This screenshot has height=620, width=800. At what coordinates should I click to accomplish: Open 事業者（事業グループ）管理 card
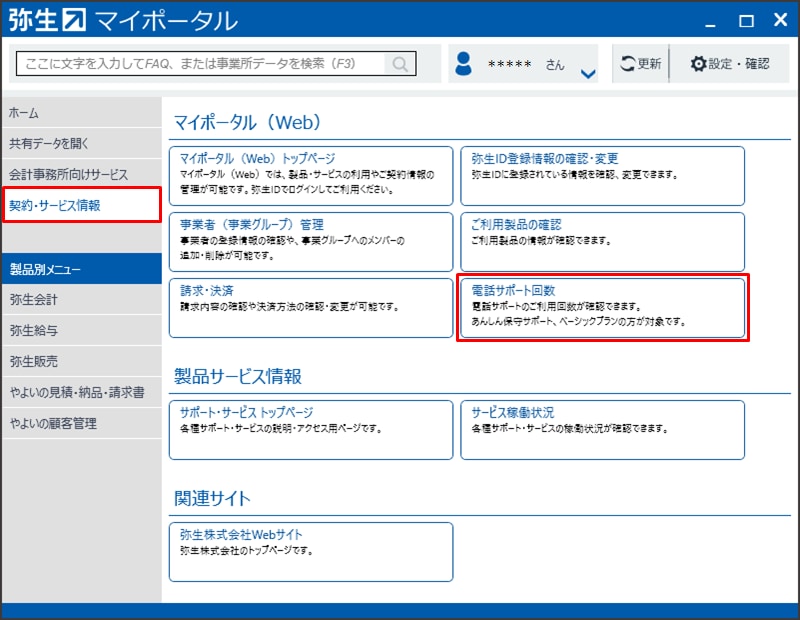tap(311, 242)
